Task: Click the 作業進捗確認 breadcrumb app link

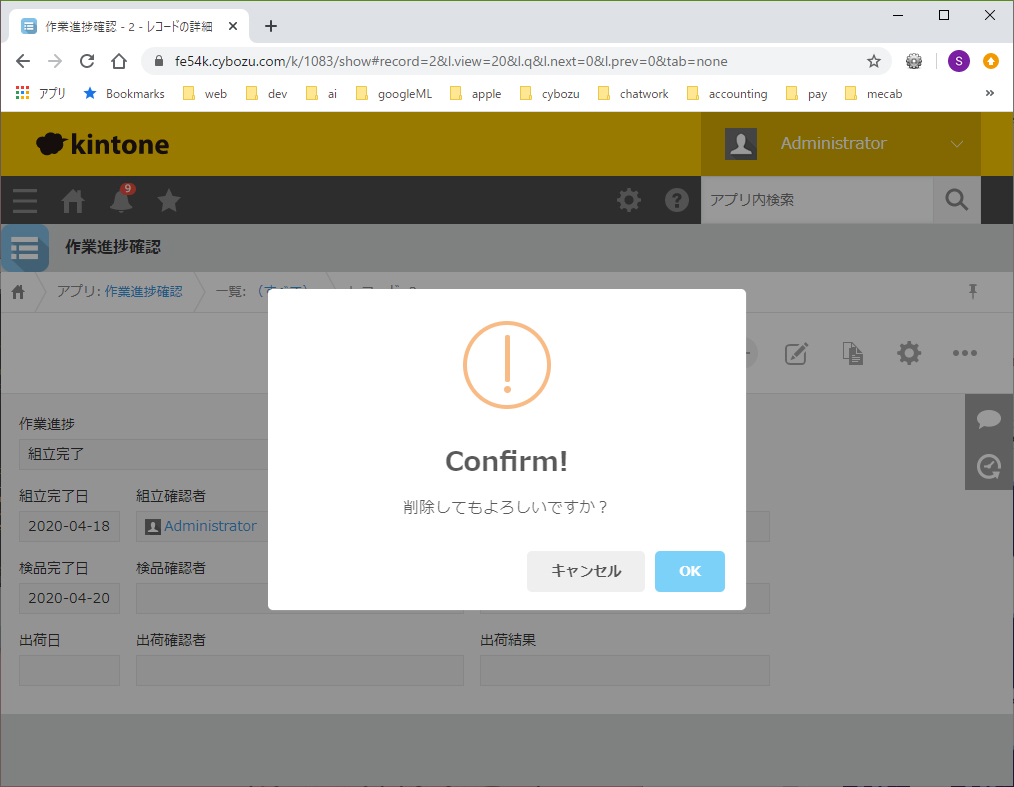Action: click(143, 292)
